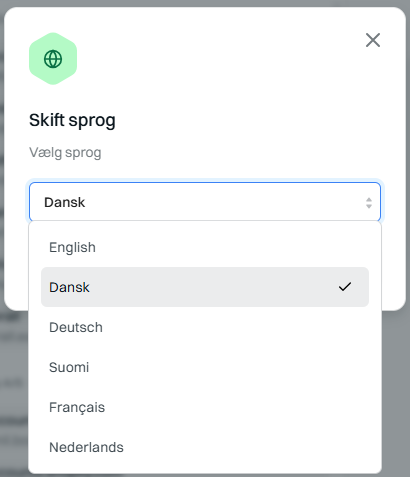Click the checkmark beside Dansk
The height and width of the screenshot is (477, 410).
pyautogui.click(x=345, y=287)
